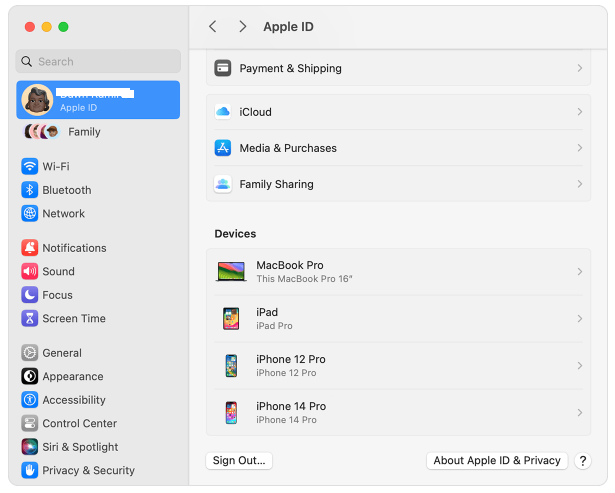This screenshot has height=493, width=615.
Task: Open the Privacy & Security hand icon
Action: [x=30, y=470]
